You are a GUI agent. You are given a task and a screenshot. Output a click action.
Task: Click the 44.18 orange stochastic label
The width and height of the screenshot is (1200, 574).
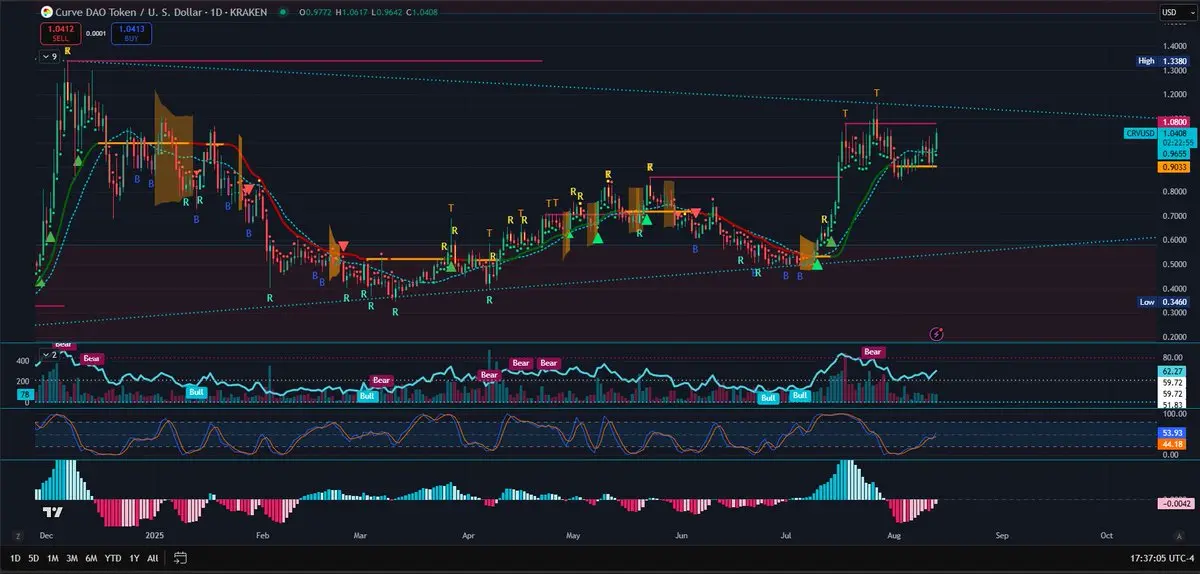pyautogui.click(x=1173, y=443)
